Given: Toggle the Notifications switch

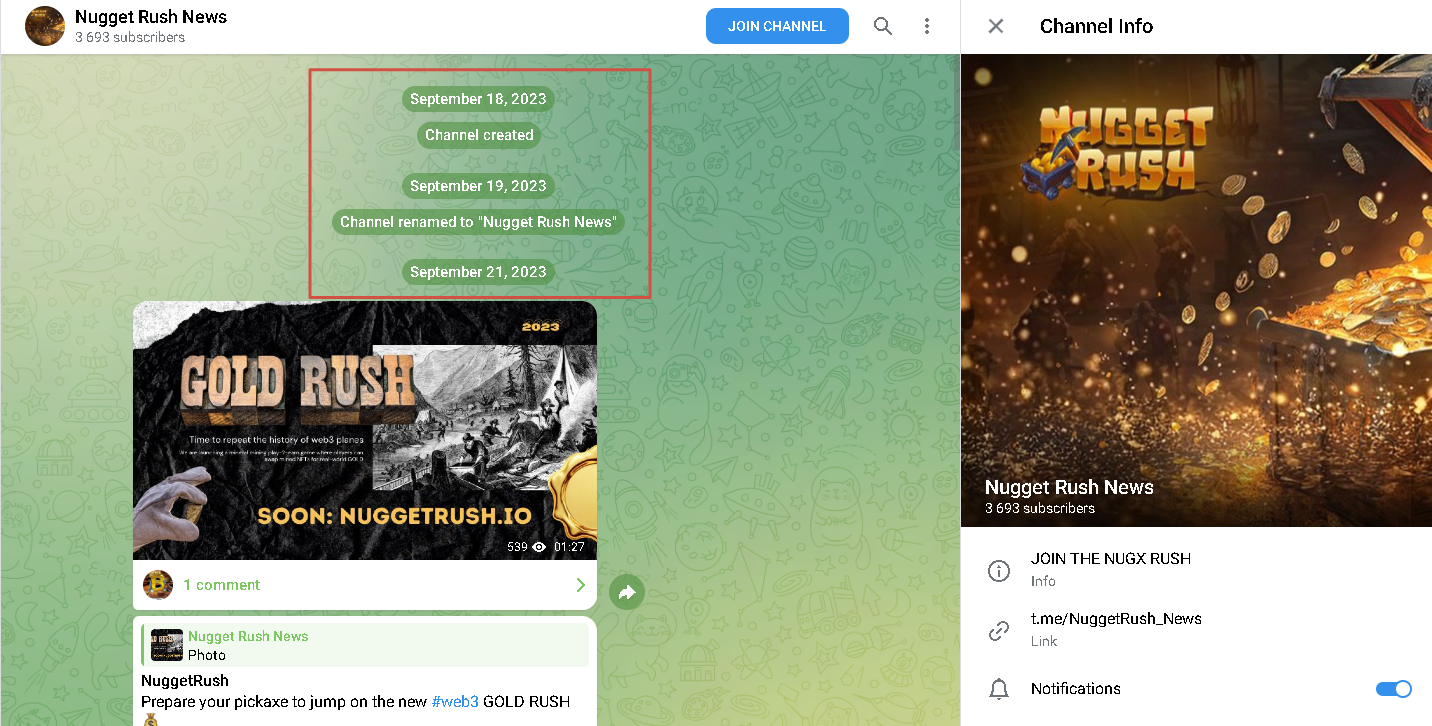Looking at the screenshot, I should [x=1393, y=689].
